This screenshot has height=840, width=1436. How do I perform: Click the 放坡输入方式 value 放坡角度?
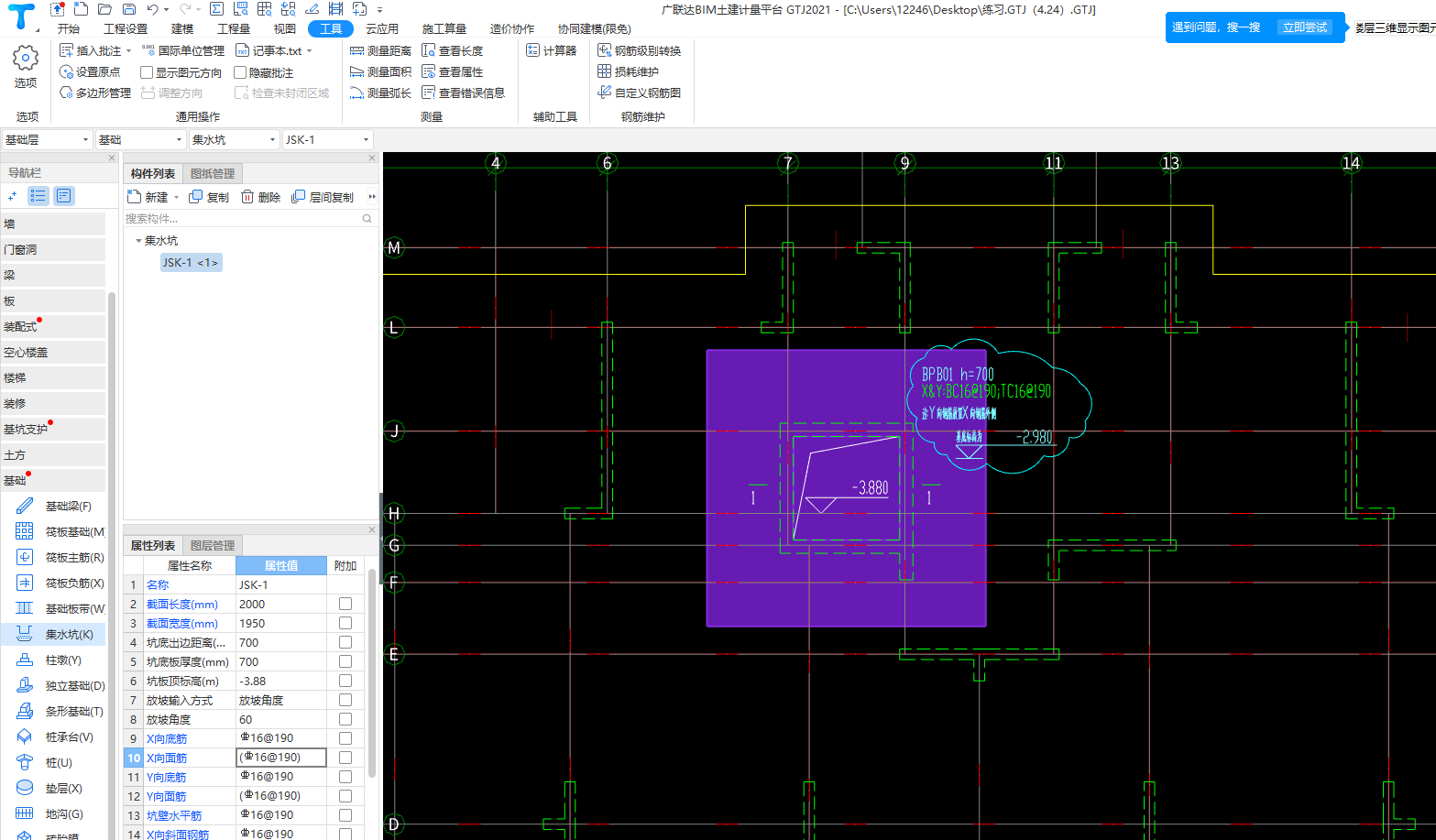pos(281,700)
